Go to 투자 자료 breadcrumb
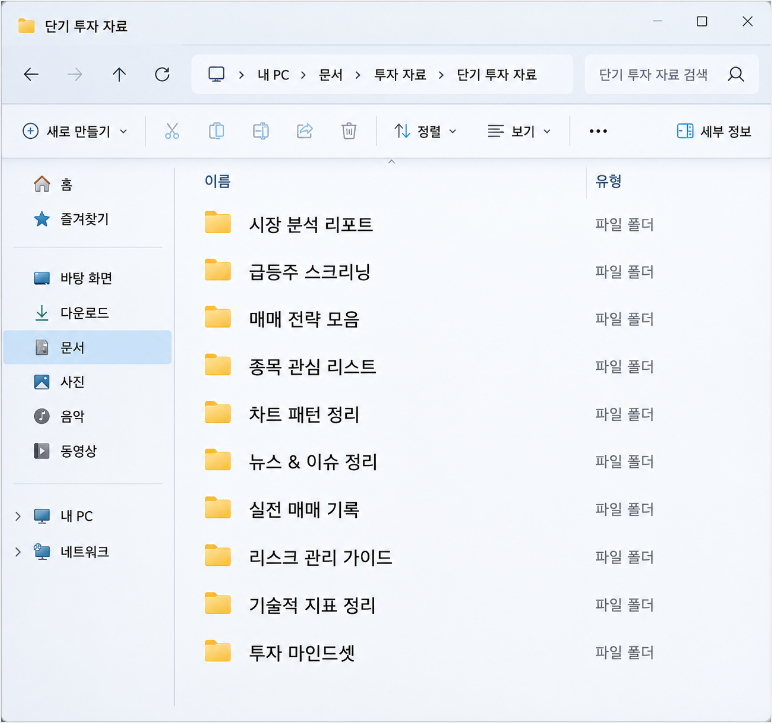 [400, 75]
